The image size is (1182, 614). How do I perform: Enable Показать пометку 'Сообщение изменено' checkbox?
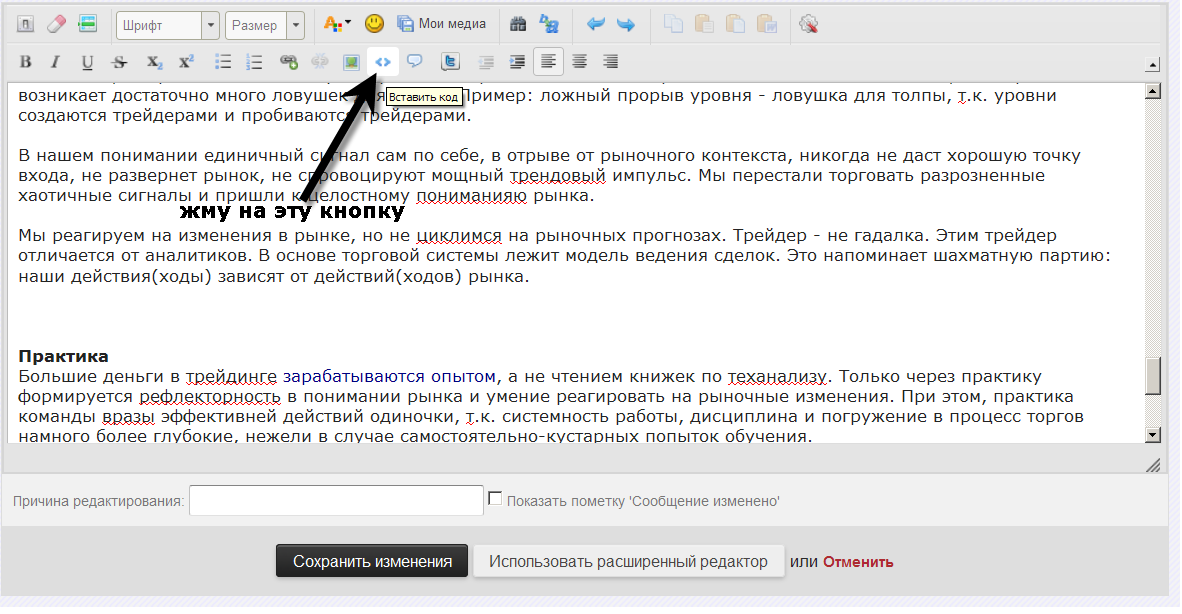pyautogui.click(x=495, y=498)
